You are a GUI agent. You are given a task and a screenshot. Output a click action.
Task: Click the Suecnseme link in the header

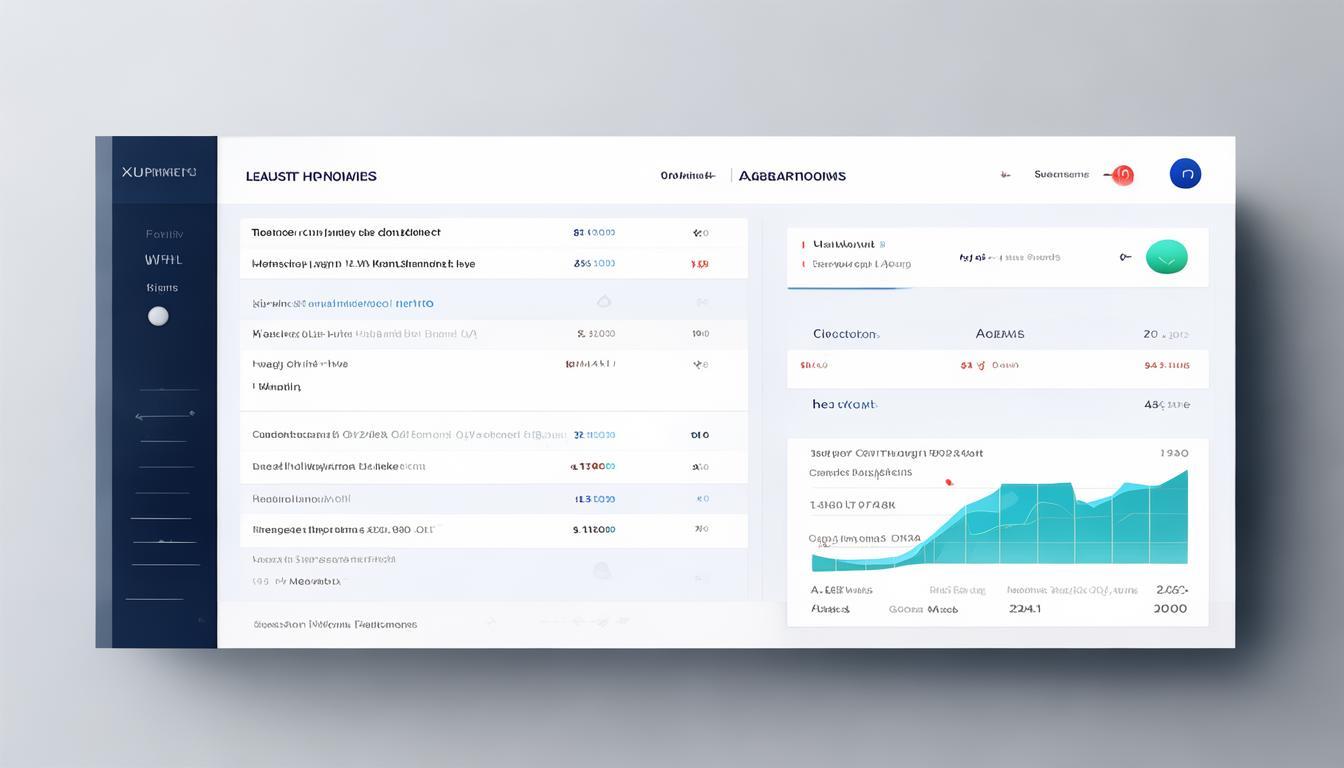pos(1061,175)
